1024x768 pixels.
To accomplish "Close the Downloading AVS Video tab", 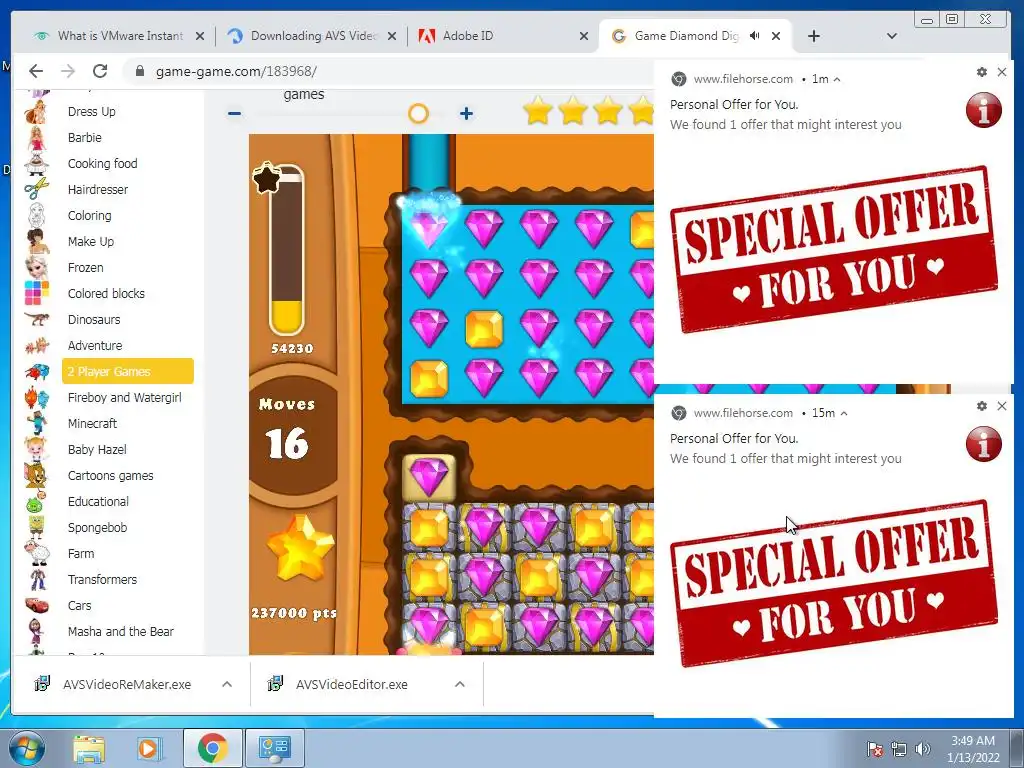I will pos(392,37).
